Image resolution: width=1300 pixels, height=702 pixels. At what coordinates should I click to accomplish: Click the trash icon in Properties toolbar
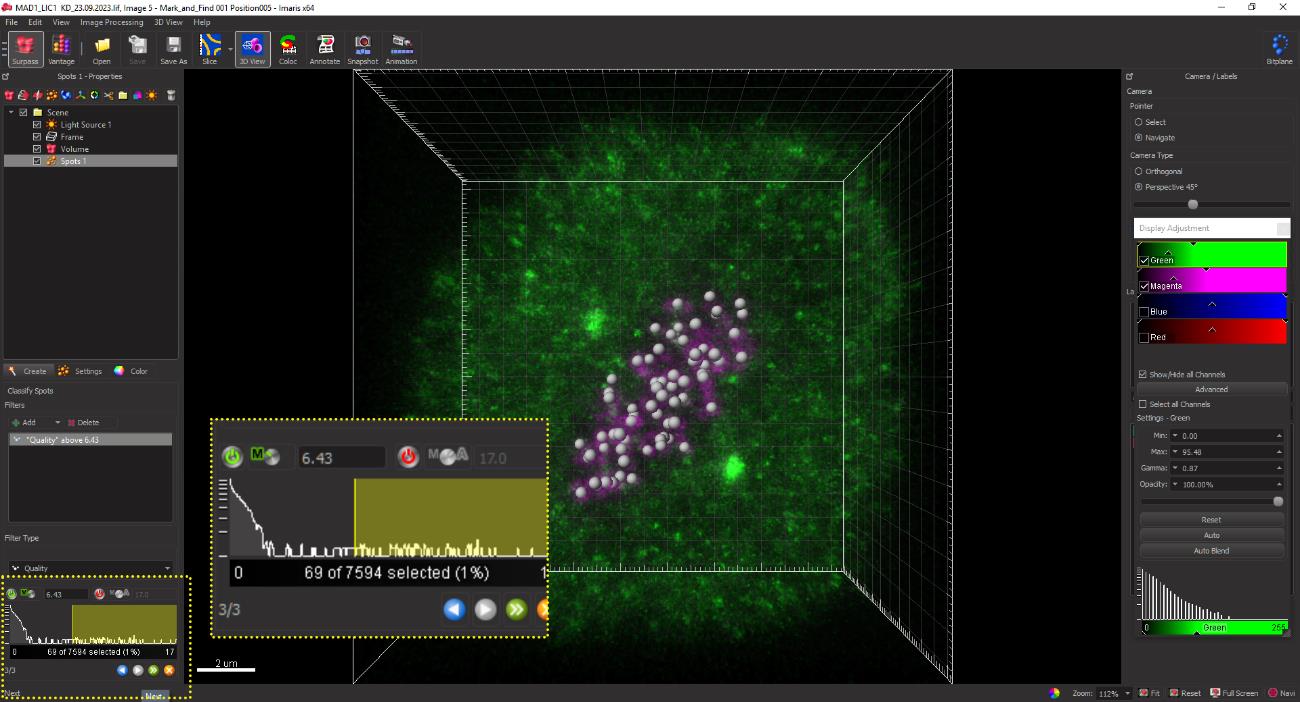click(x=171, y=95)
